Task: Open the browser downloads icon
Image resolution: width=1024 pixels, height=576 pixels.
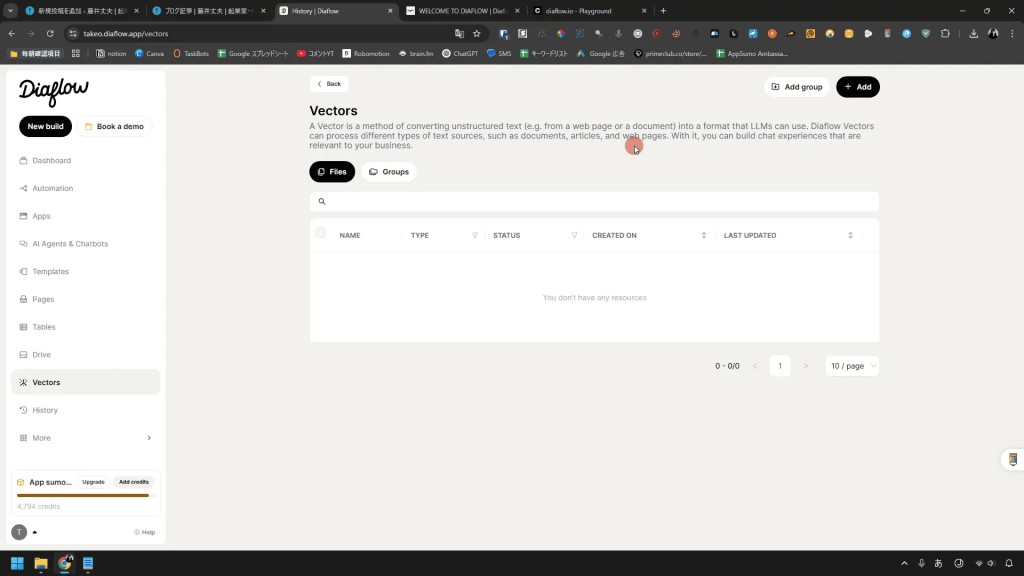Action: [x=974, y=33]
